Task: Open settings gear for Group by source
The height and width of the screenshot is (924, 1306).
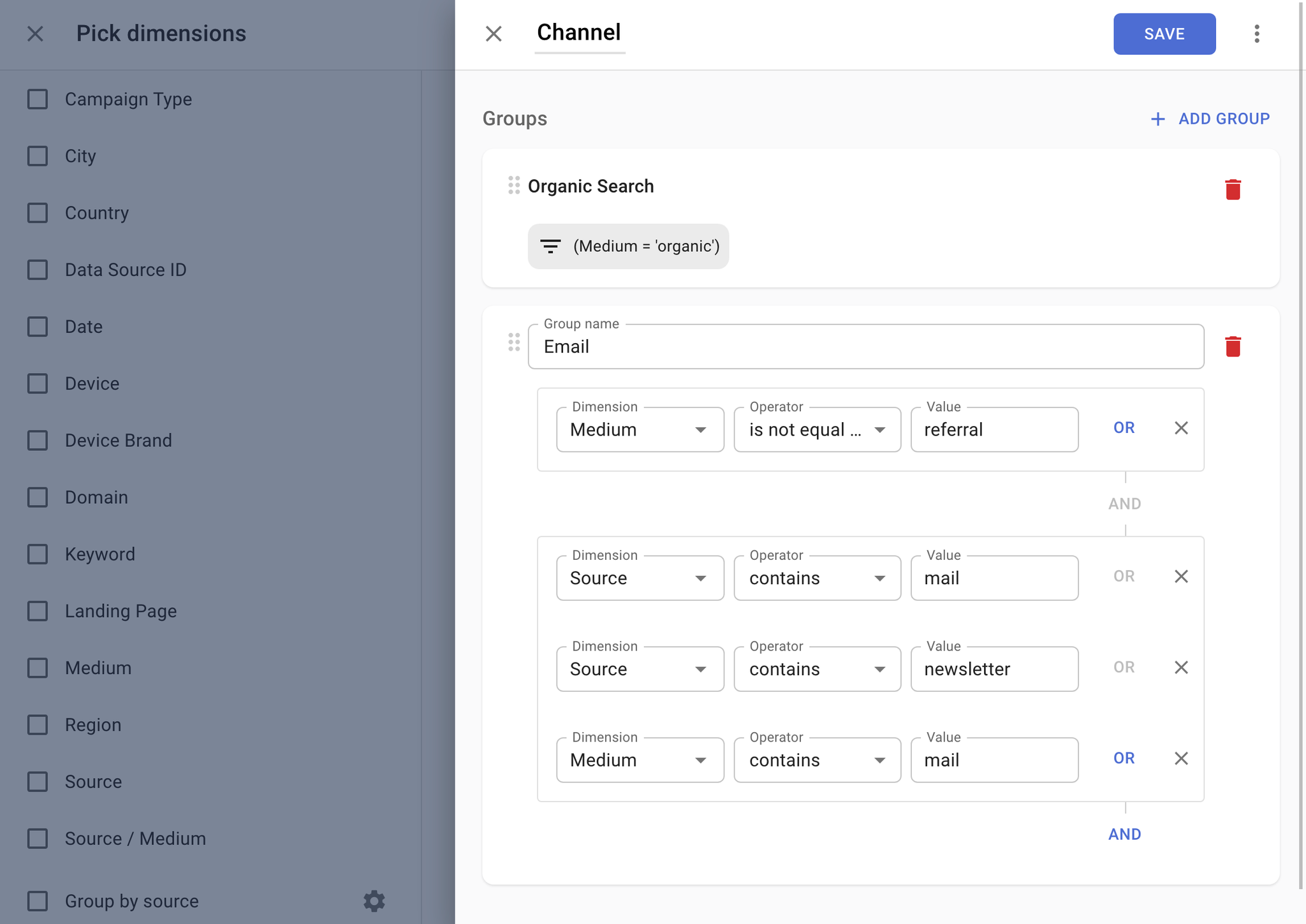Action: coord(374,901)
